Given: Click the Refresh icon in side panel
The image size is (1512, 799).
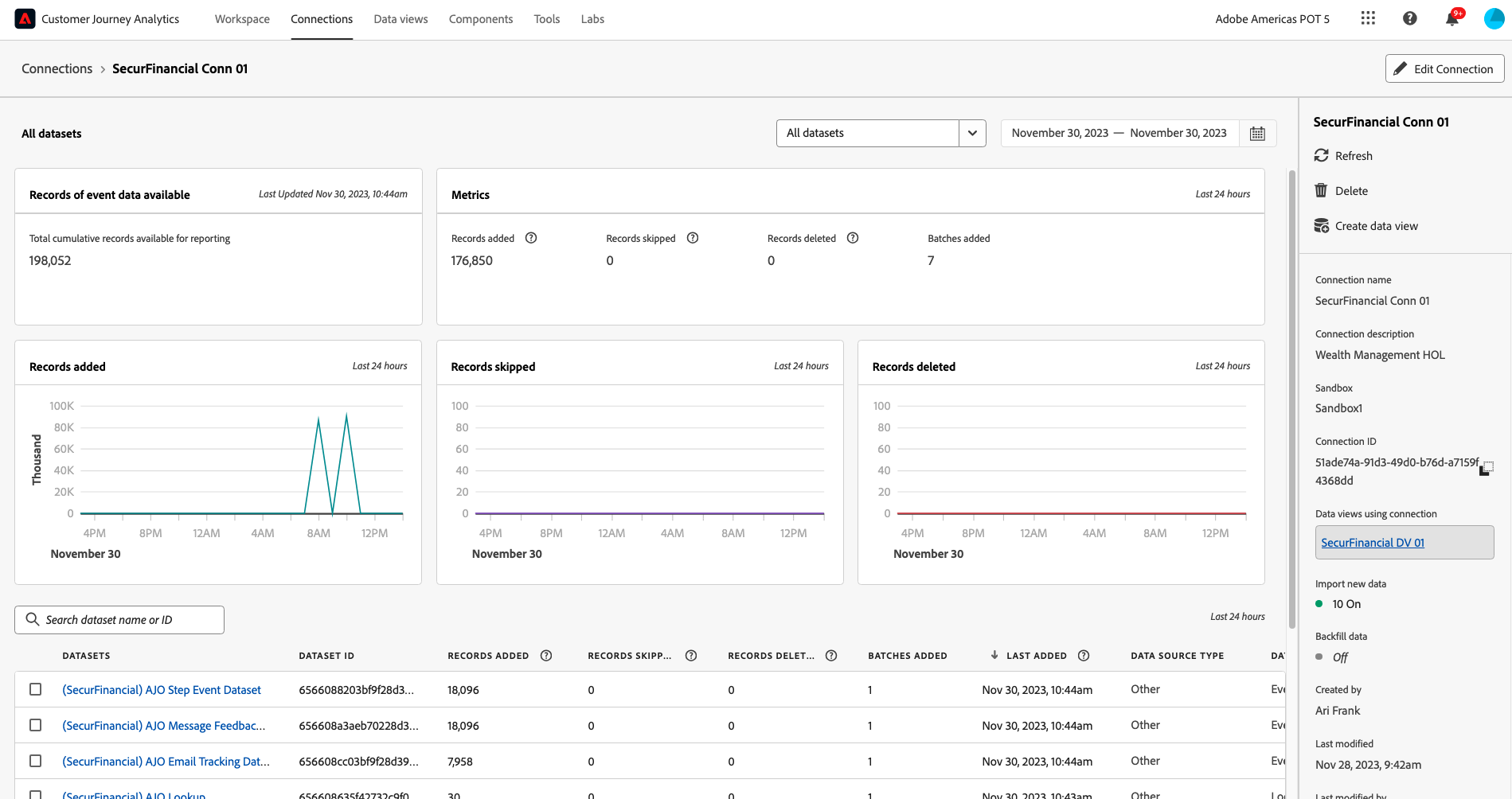Looking at the screenshot, I should (x=1321, y=155).
